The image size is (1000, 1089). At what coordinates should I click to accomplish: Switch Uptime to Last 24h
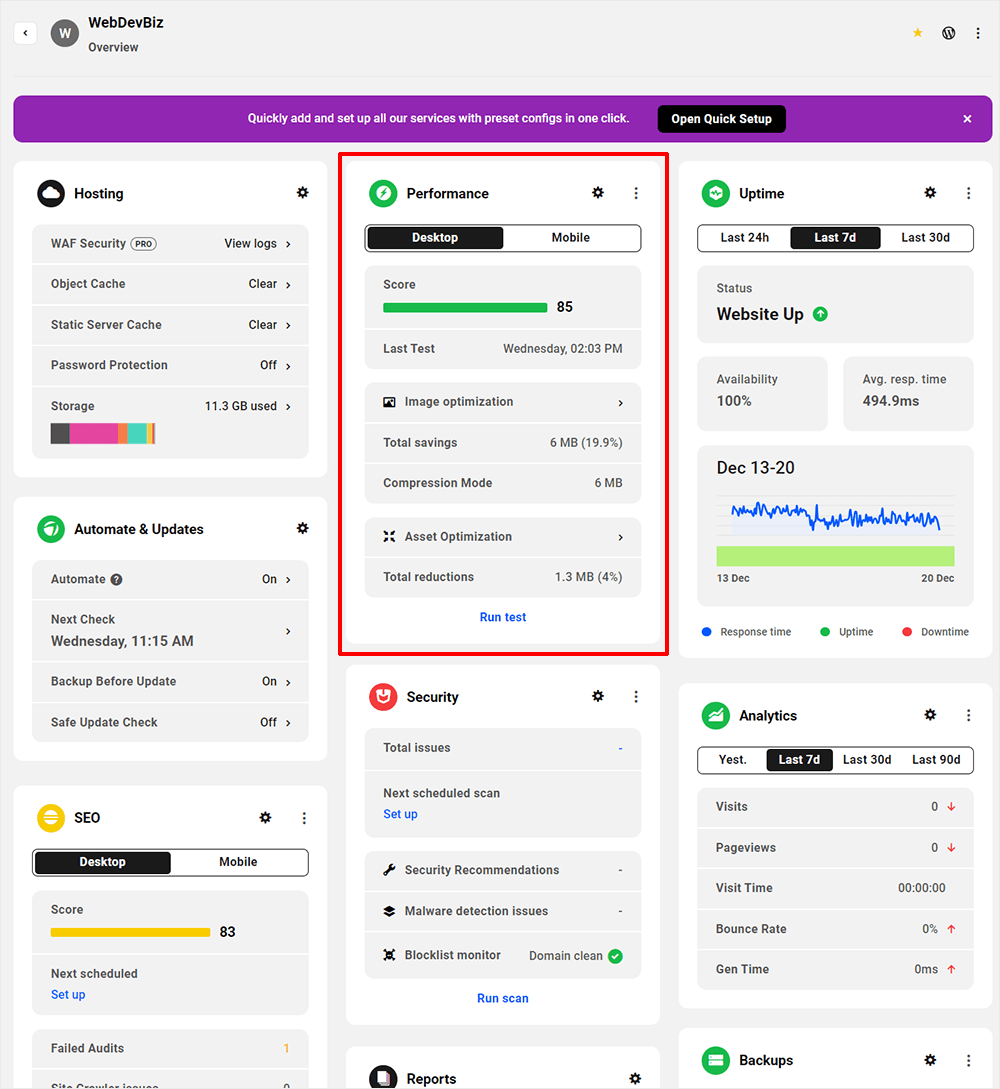pos(744,238)
